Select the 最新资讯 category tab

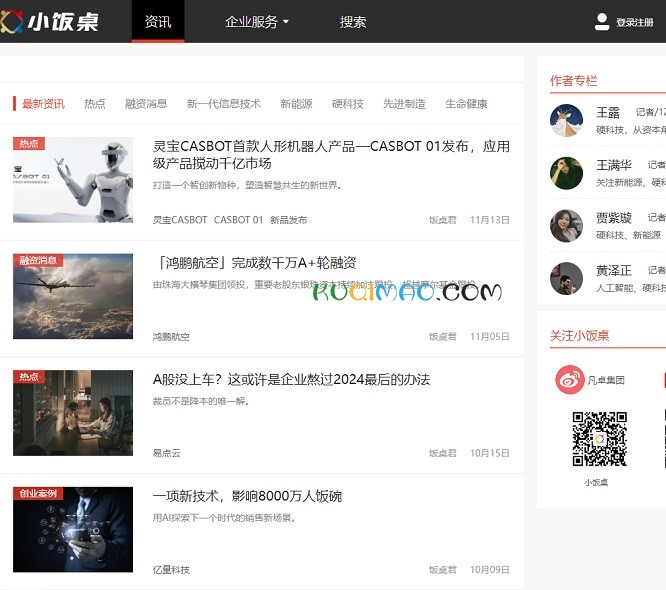click(43, 104)
